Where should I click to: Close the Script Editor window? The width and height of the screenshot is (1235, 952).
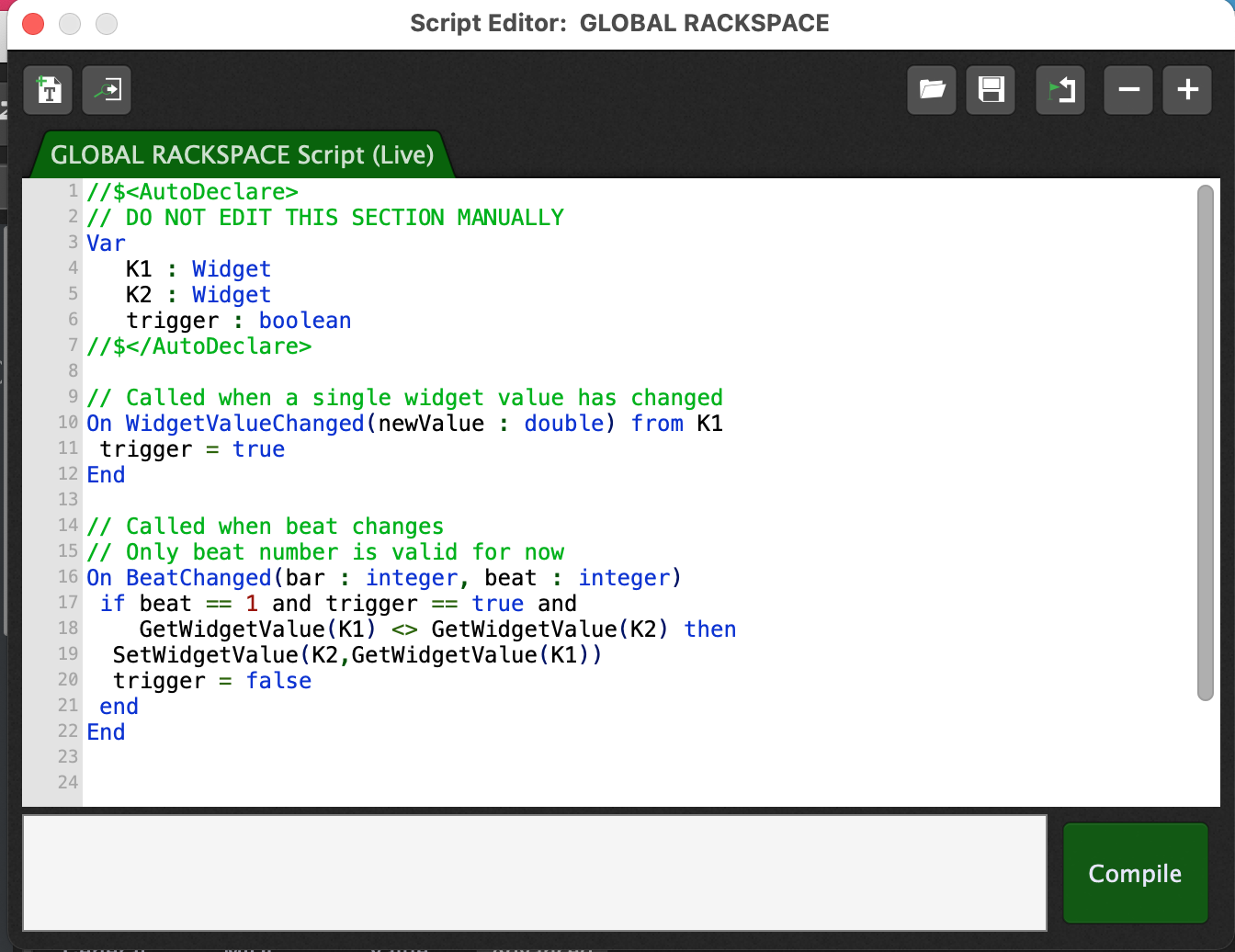[x=33, y=24]
